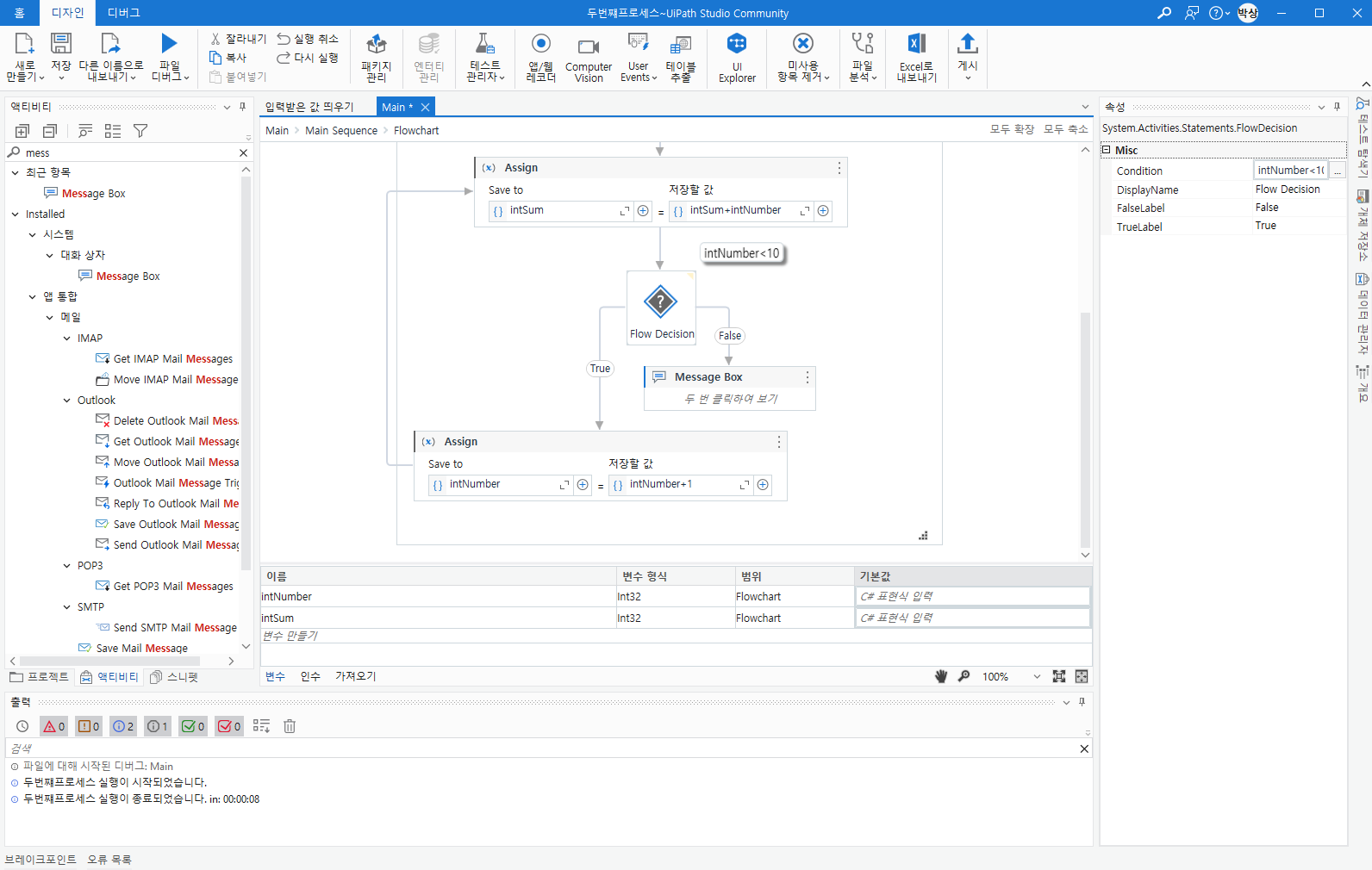This screenshot has height=870, width=1372.
Task: Click the magnifier zoom tool under the designer
Action: 964,676
